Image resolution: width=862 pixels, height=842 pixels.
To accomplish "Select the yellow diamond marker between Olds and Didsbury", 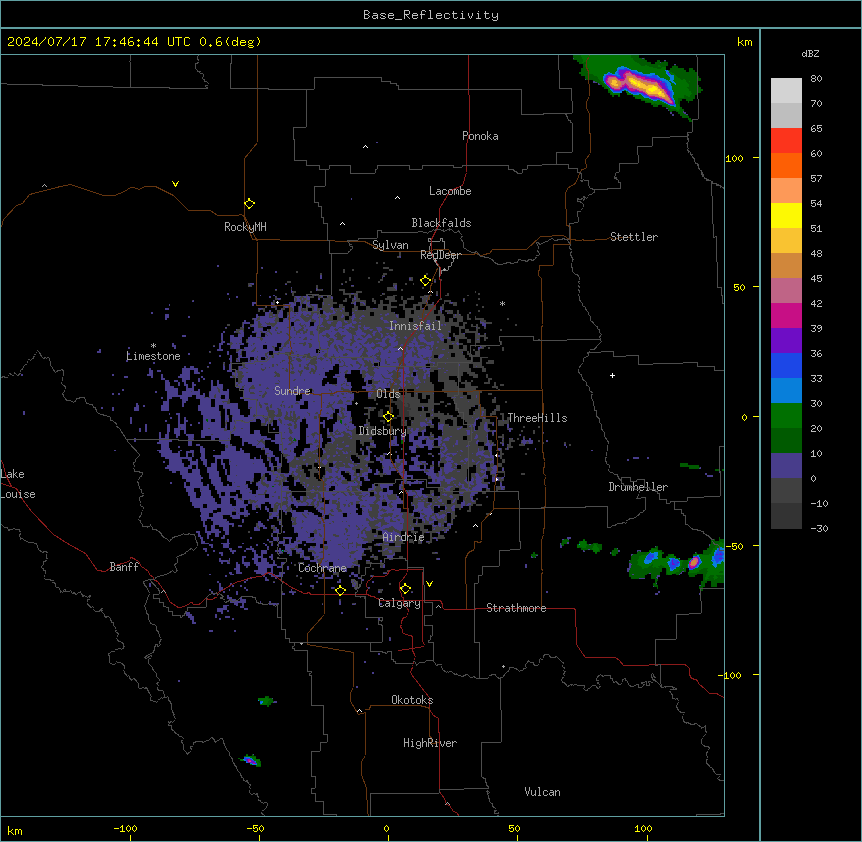I will point(388,416).
